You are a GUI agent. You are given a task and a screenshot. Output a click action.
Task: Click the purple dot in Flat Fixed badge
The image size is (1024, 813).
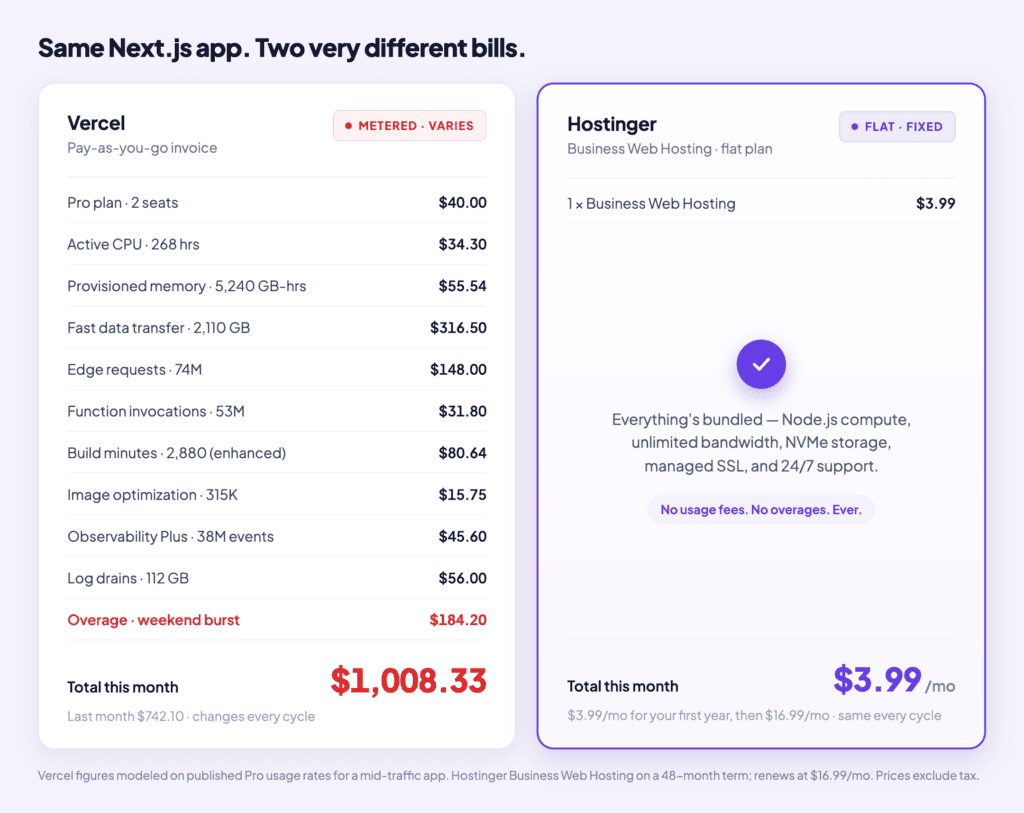[854, 127]
